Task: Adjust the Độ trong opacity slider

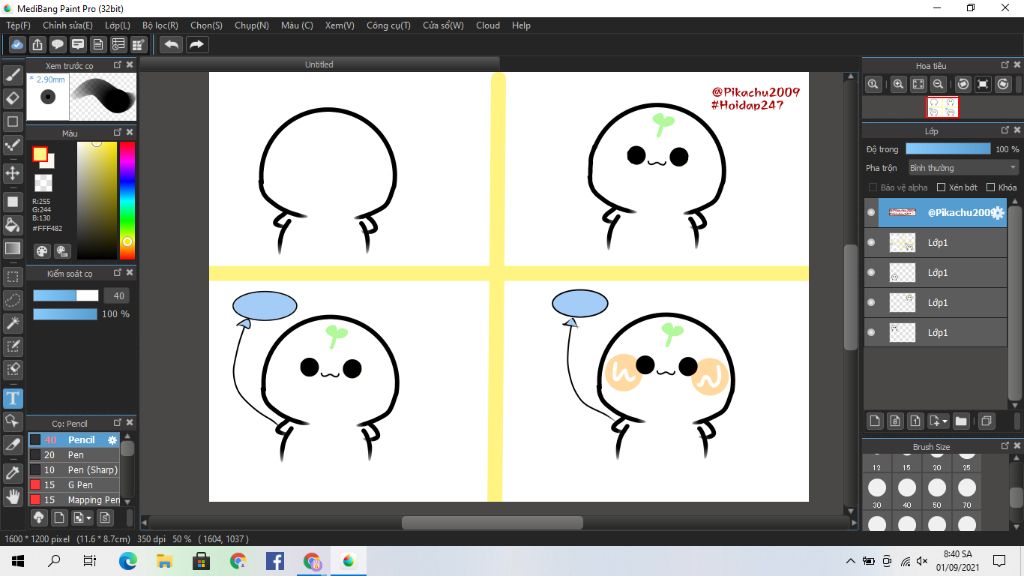Action: (948, 149)
